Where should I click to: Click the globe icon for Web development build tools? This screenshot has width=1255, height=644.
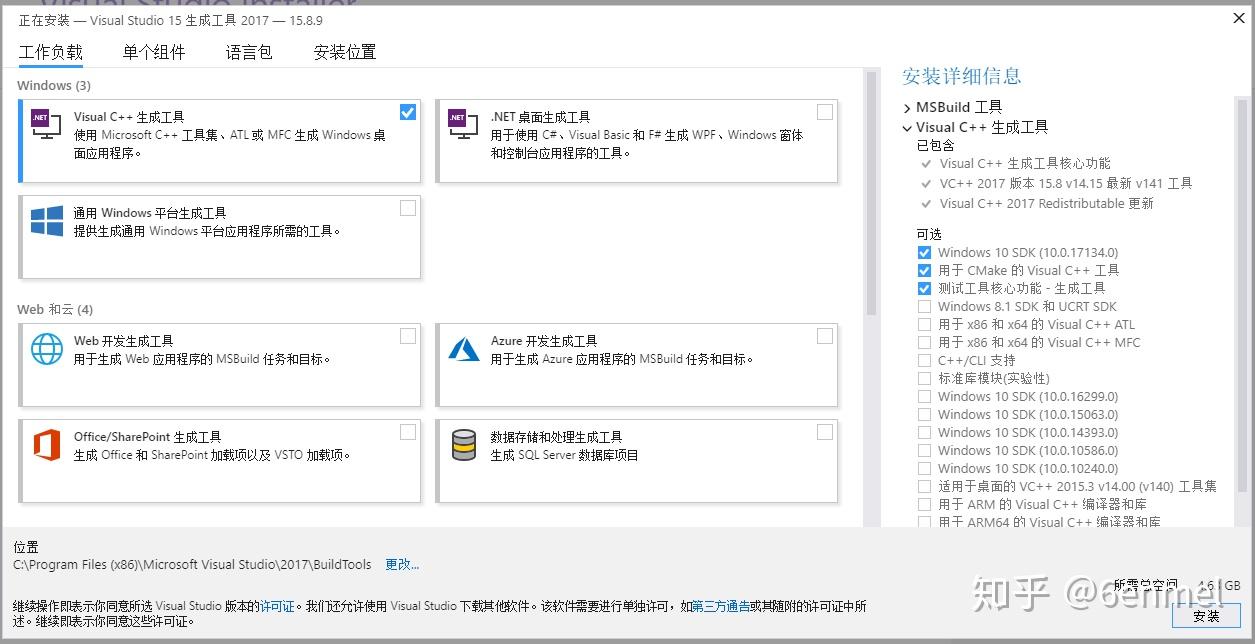pyautogui.click(x=47, y=348)
